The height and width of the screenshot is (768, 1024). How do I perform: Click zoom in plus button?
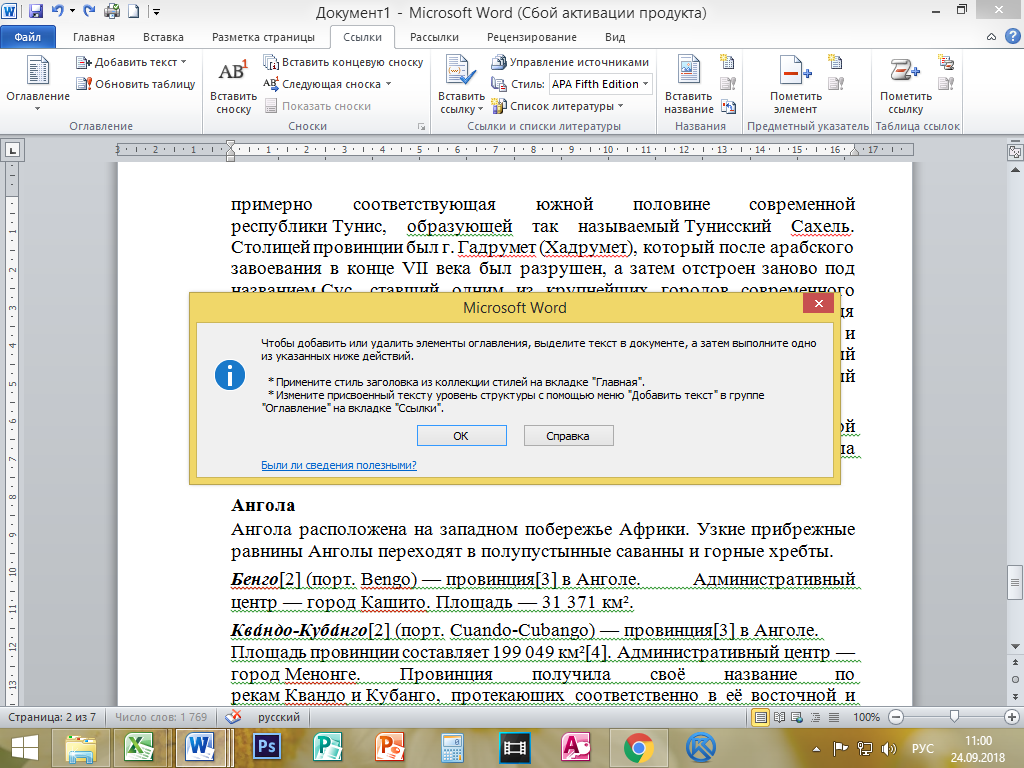click(x=1012, y=717)
